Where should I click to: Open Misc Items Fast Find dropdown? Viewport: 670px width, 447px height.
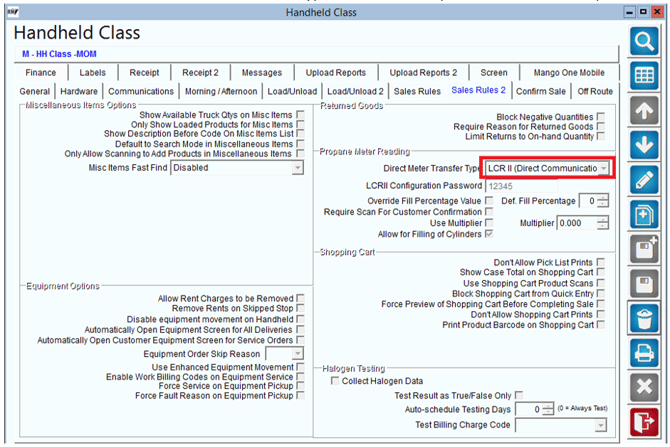coord(298,168)
